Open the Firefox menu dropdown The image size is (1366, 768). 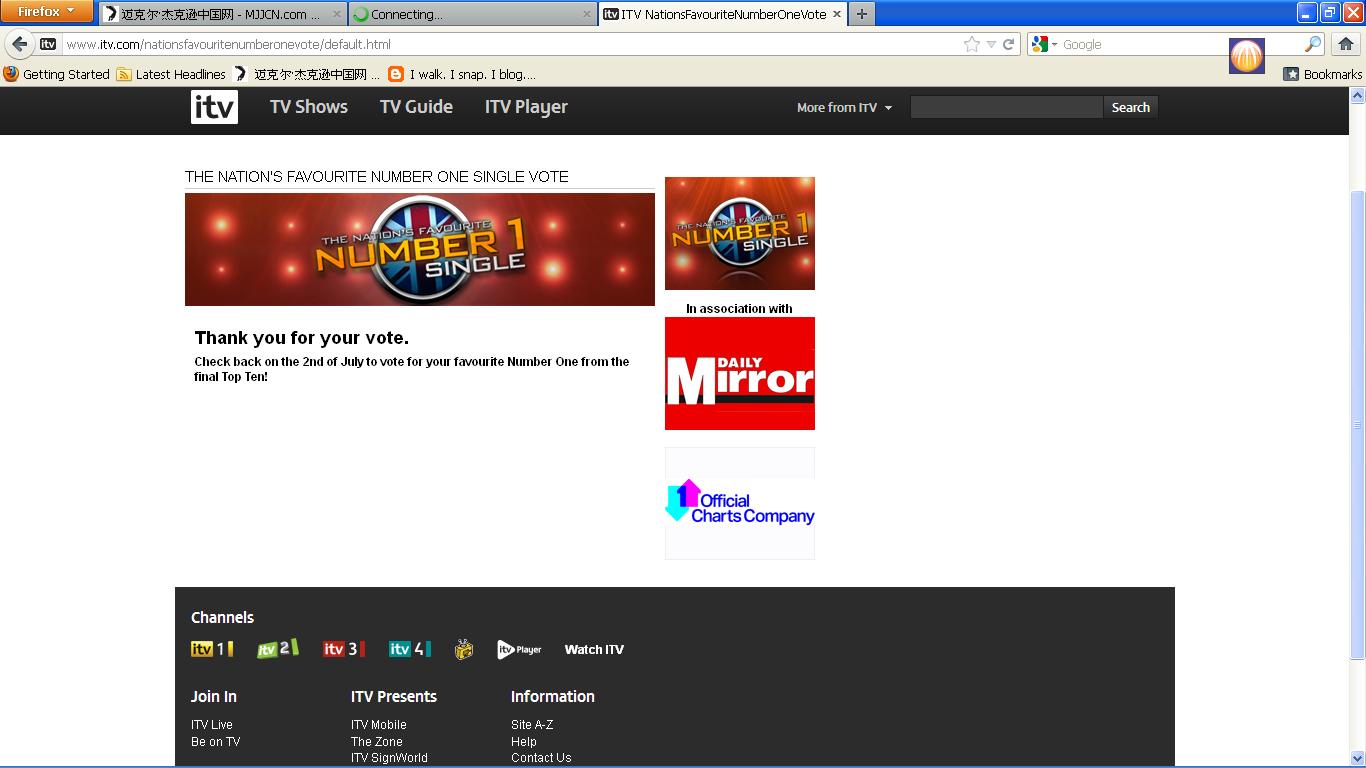point(46,12)
